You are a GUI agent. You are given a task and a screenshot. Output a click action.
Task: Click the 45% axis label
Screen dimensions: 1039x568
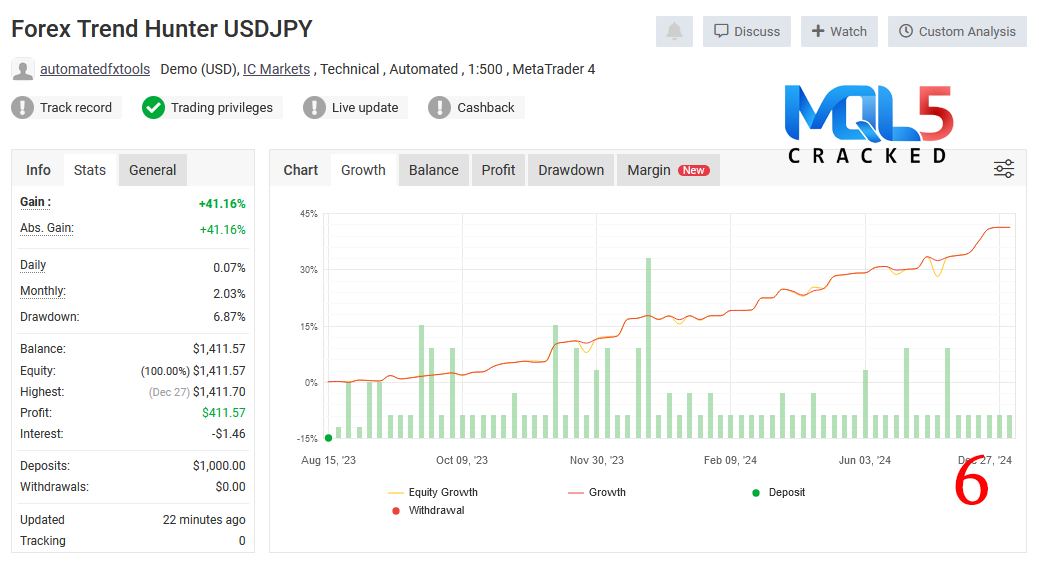pos(309,213)
